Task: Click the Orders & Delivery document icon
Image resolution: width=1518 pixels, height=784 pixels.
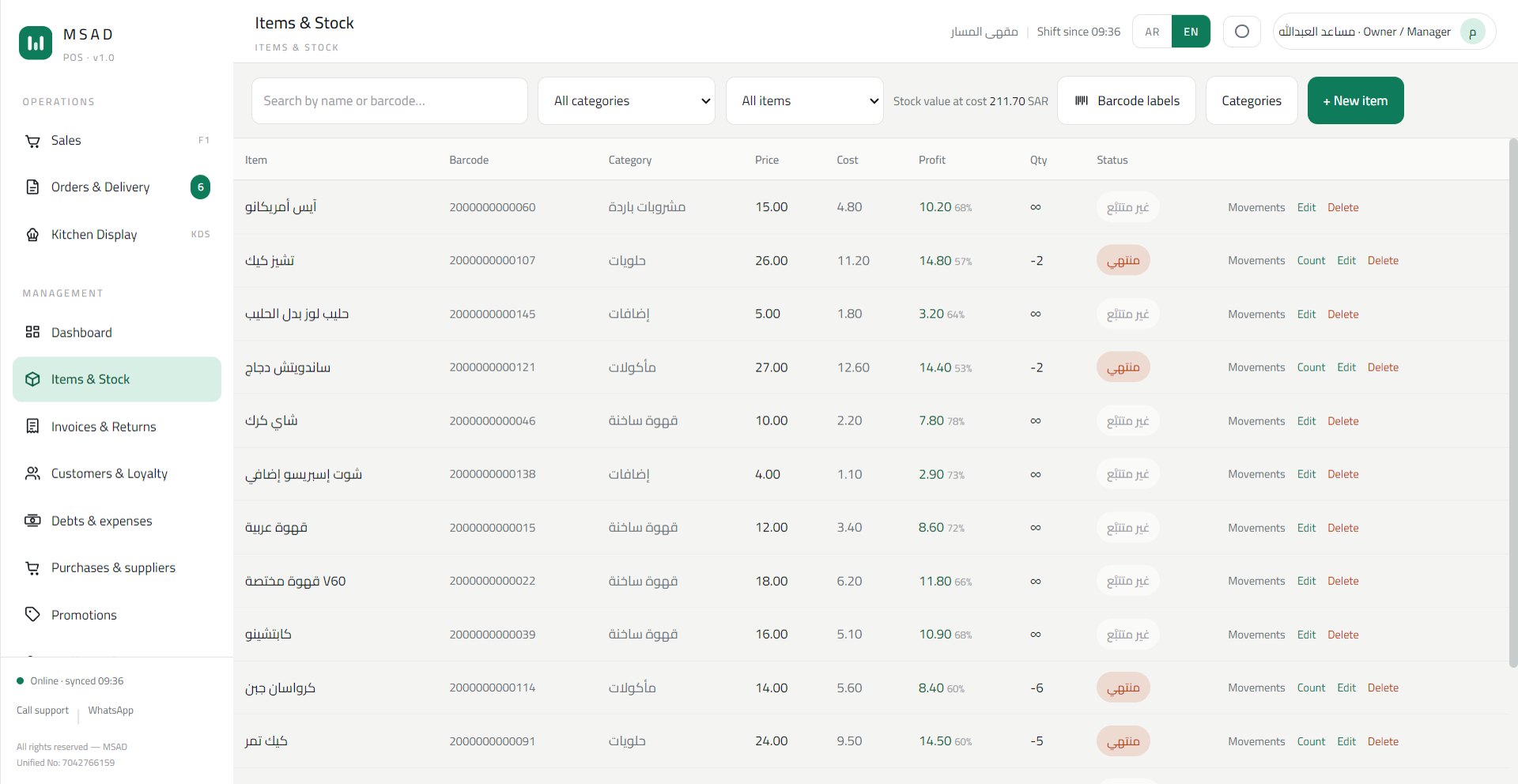Action: (x=32, y=187)
